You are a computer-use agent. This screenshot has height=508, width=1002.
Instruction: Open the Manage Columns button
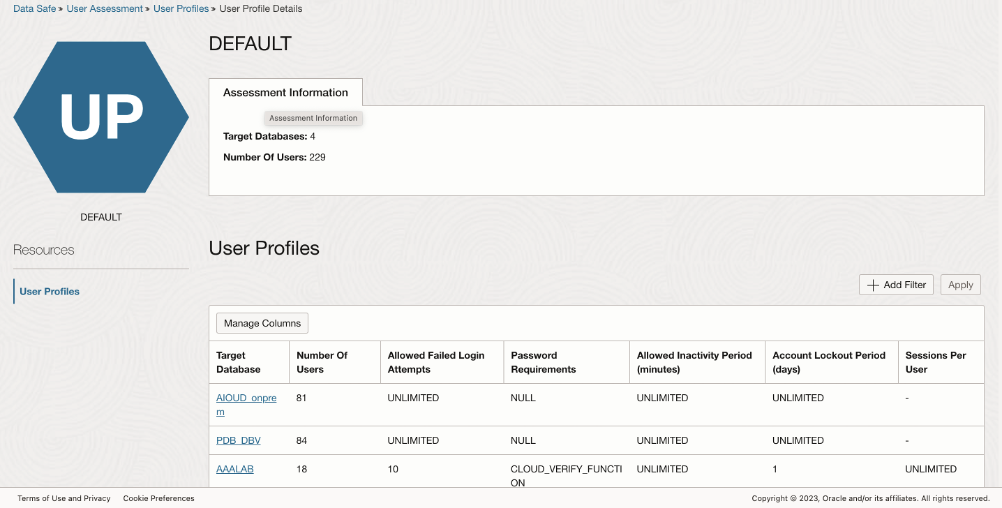(263, 323)
